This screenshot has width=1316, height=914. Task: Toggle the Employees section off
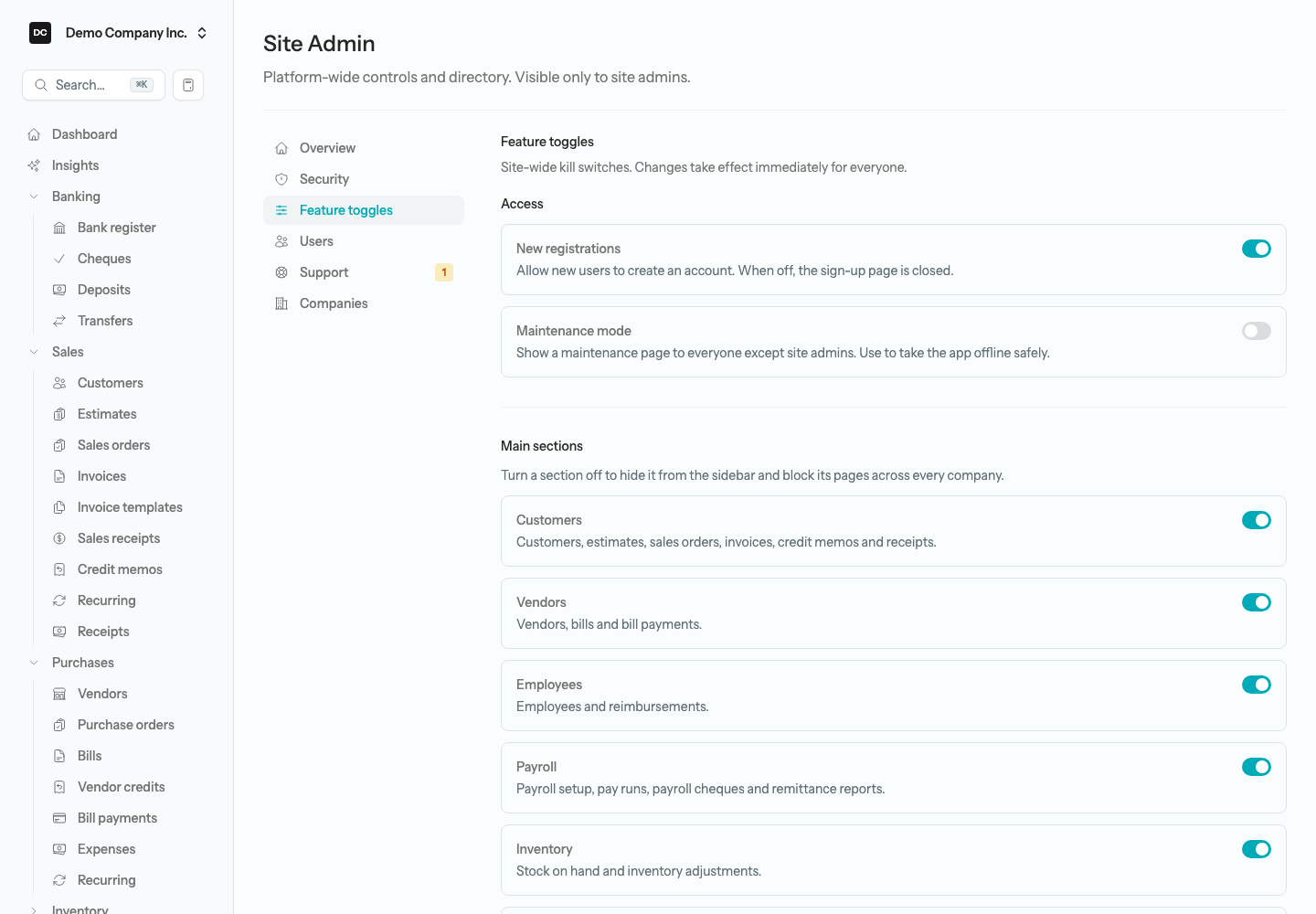point(1257,685)
